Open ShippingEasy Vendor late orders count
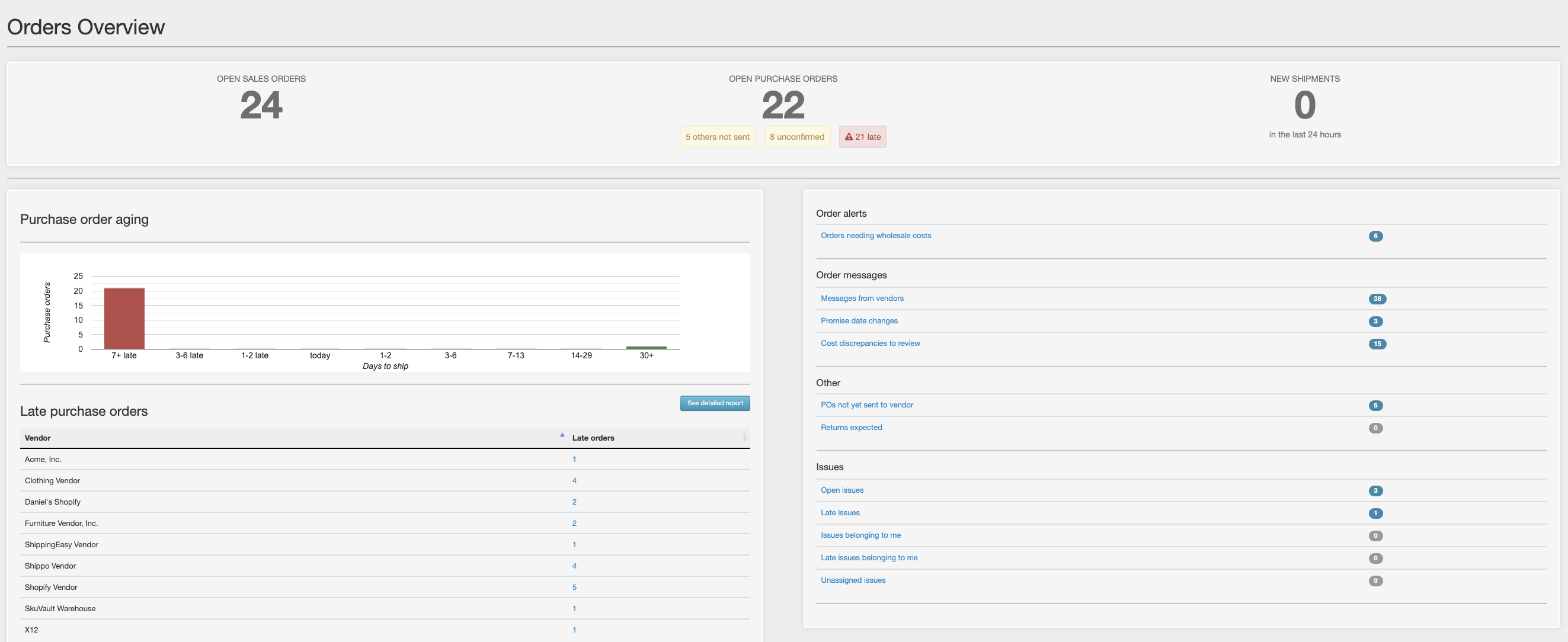The image size is (1568, 642). click(x=574, y=545)
